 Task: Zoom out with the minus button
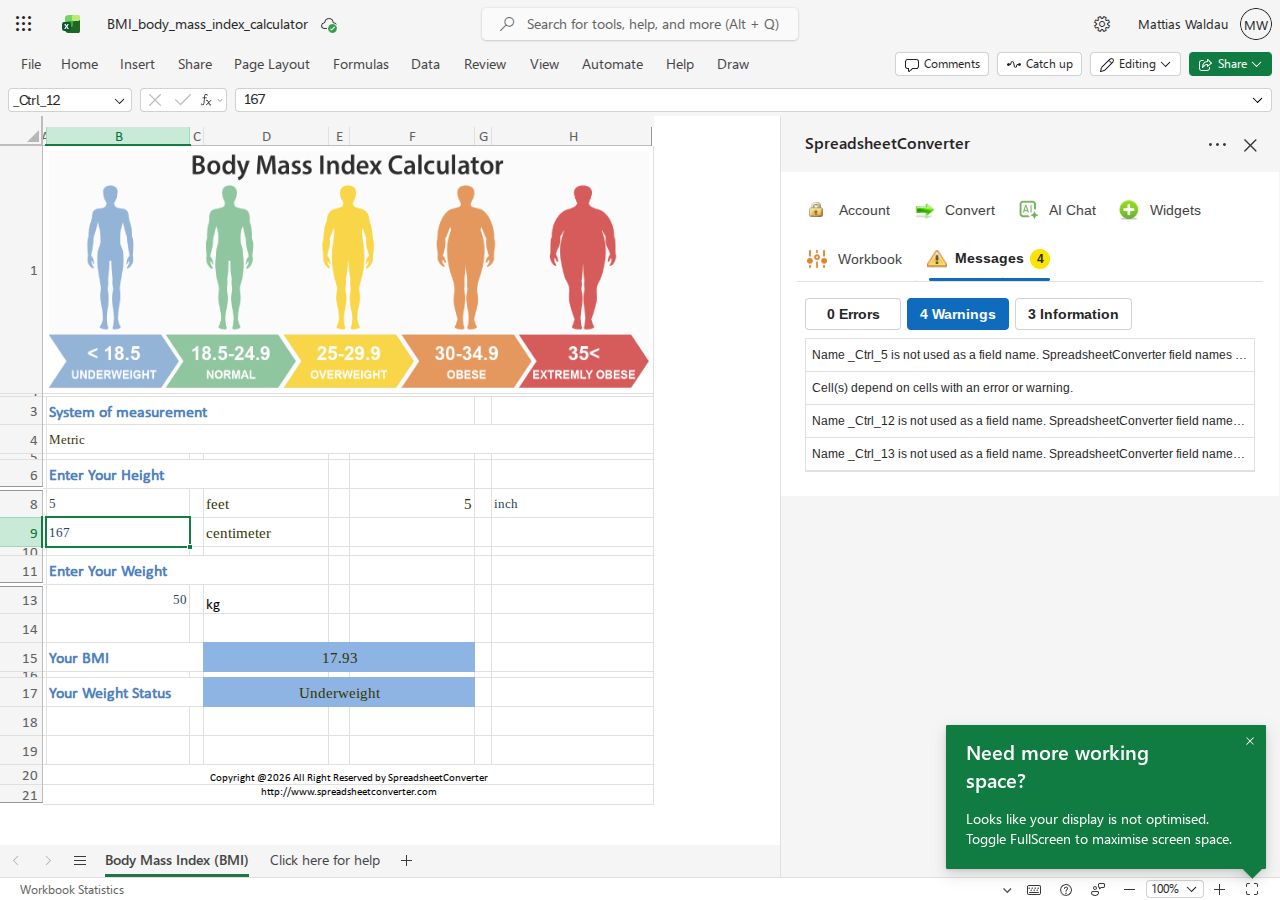coord(1129,889)
